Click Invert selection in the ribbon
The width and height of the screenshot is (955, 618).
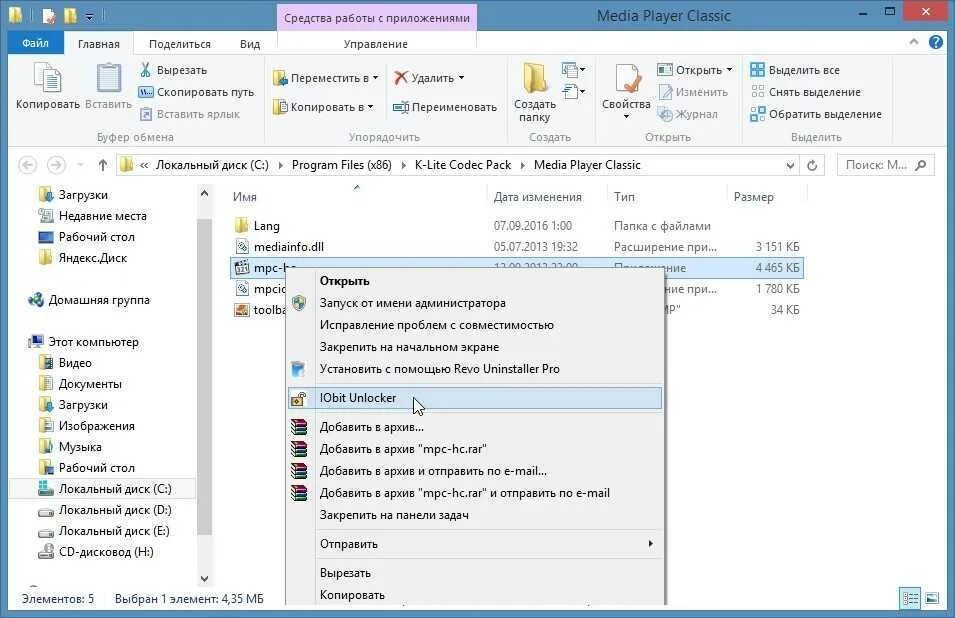(x=816, y=114)
